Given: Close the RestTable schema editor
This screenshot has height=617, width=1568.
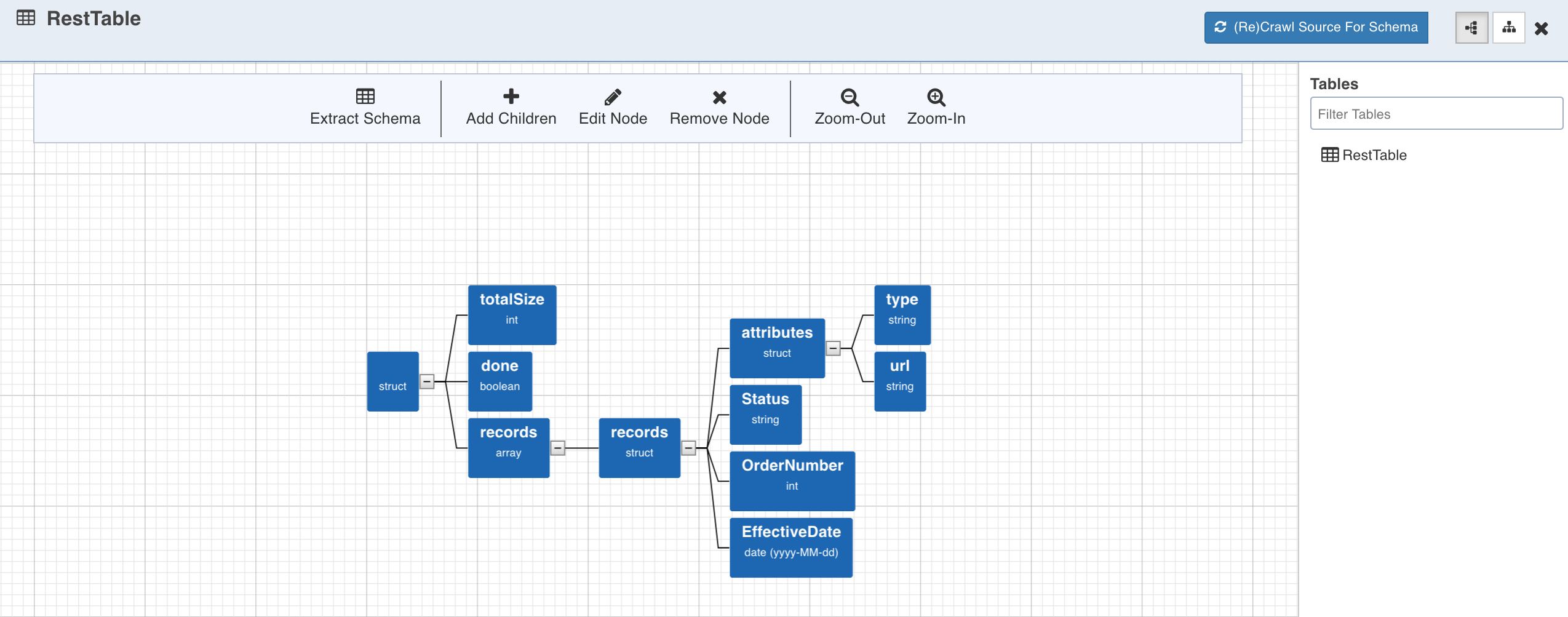Looking at the screenshot, I should click(1541, 28).
